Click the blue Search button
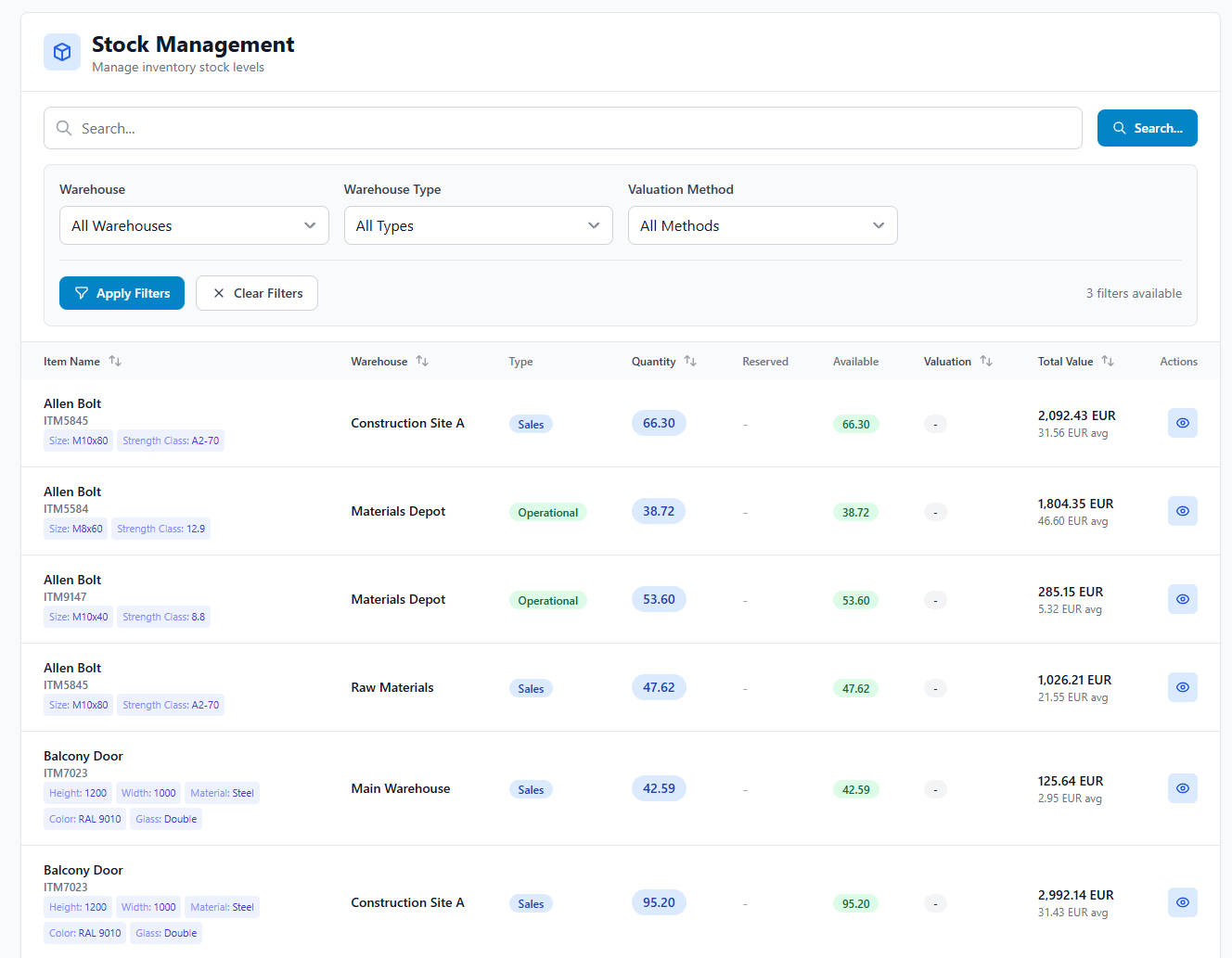Viewport: 1232px width, 958px height. [x=1148, y=128]
